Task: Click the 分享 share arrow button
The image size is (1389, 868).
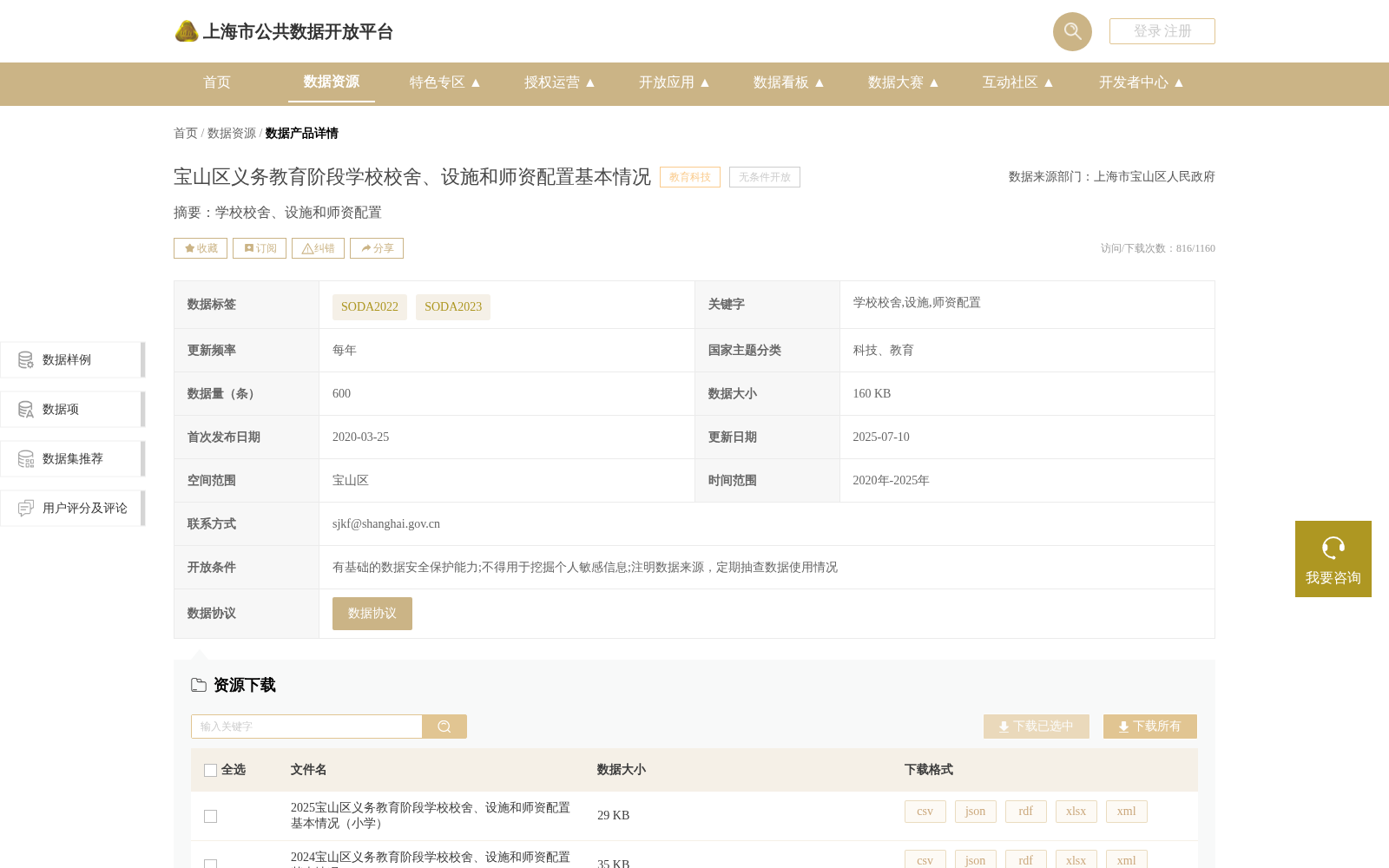Action: pyautogui.click(x=377, y=248)
